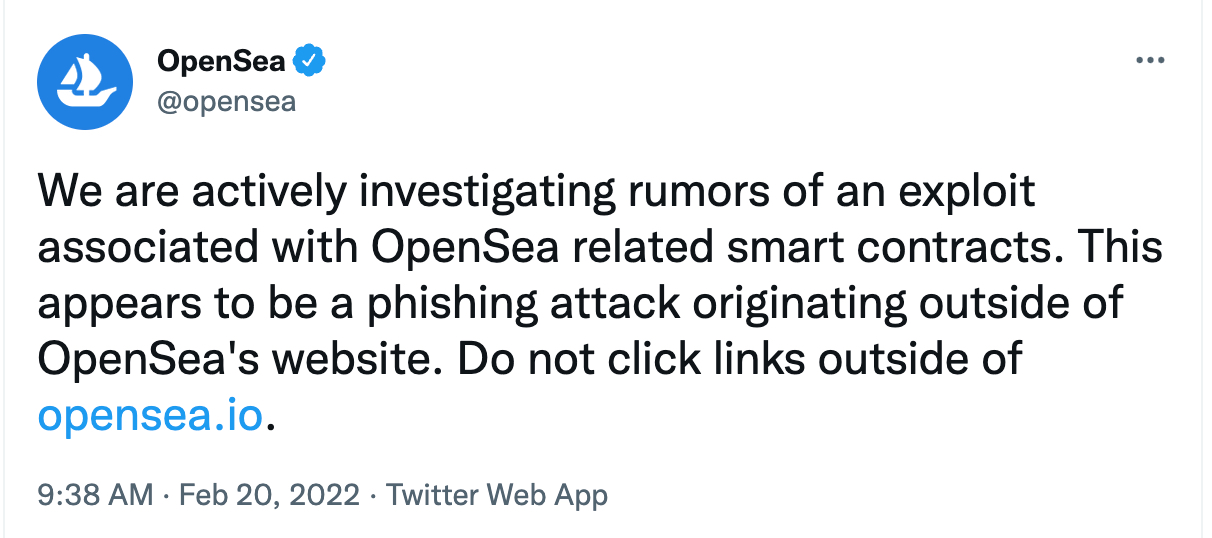Follow the opensea.io link in the tweet

(x=151, y=413)
